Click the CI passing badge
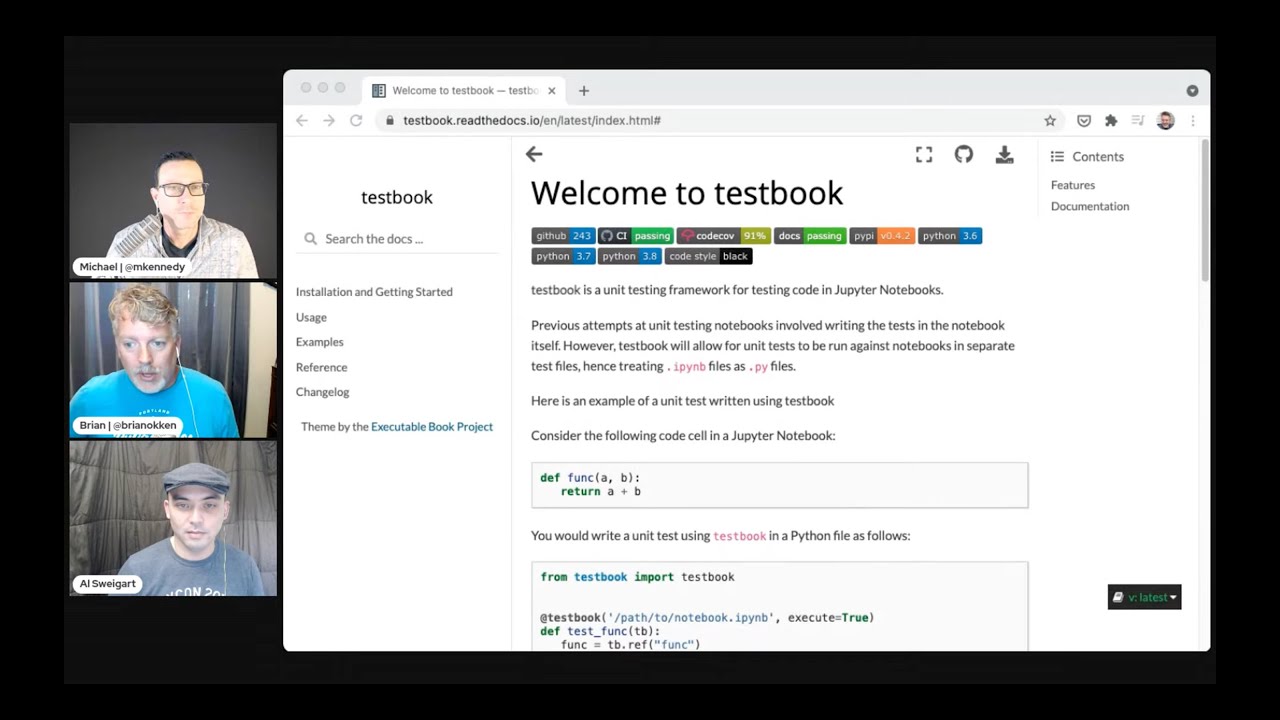 635,236
